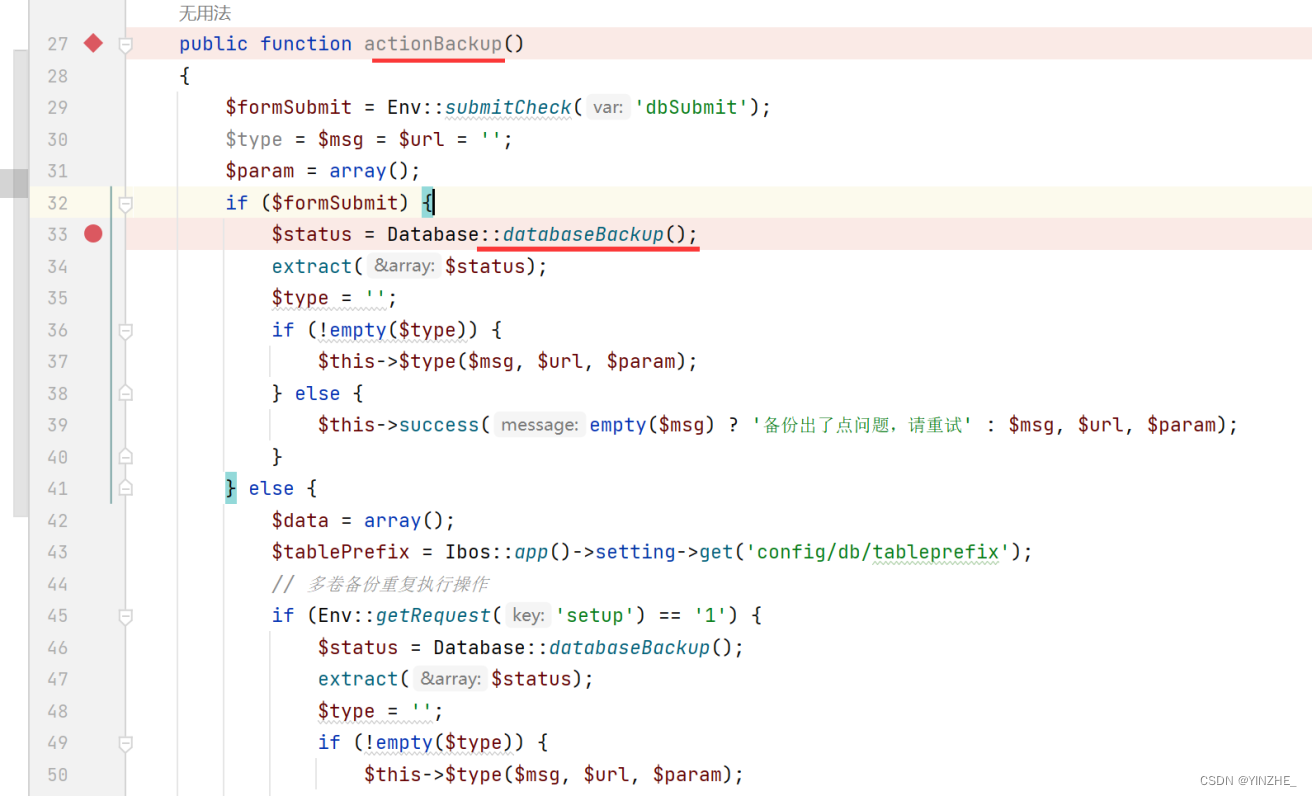Click line number 30 in the gutter
The image size is (1312, 796).
(58, 139)
